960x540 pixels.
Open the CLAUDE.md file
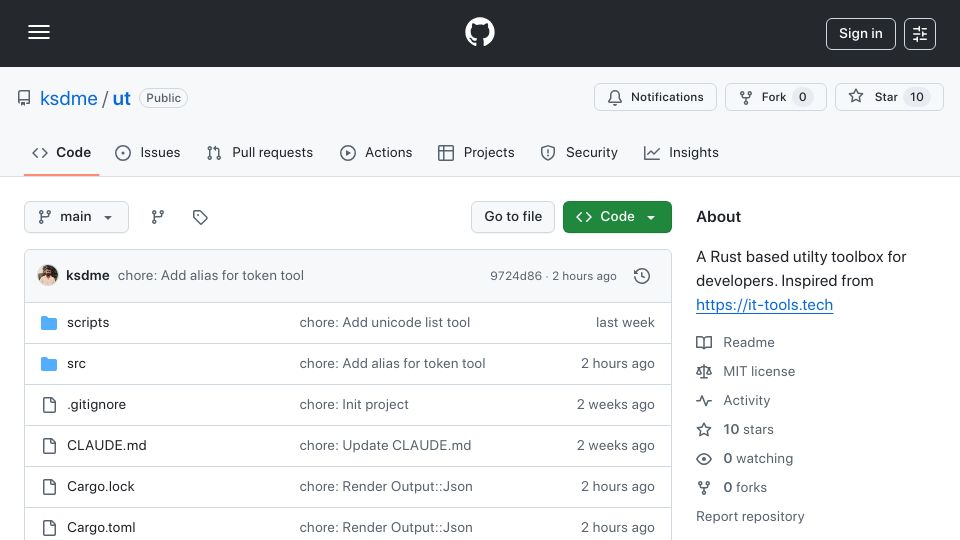click(107, 446)
